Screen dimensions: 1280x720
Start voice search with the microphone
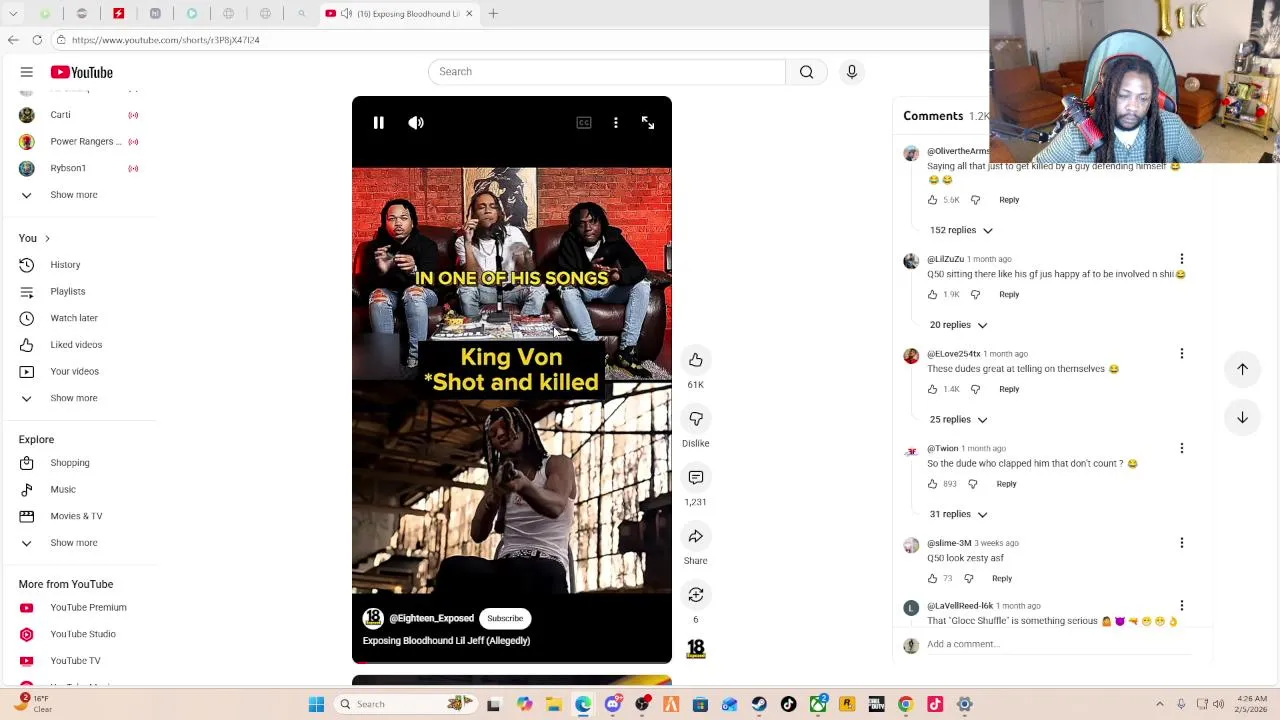tap(852, 72)
